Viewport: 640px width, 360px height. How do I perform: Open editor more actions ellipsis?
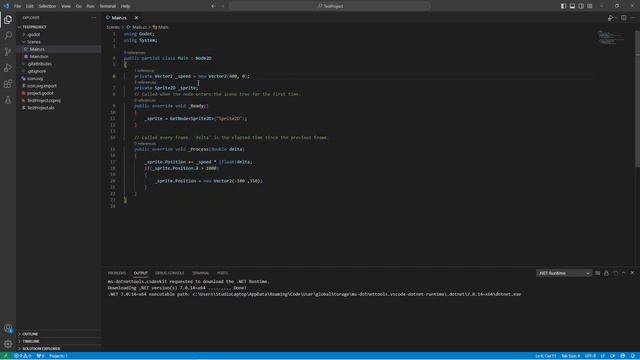pos(633,18)
